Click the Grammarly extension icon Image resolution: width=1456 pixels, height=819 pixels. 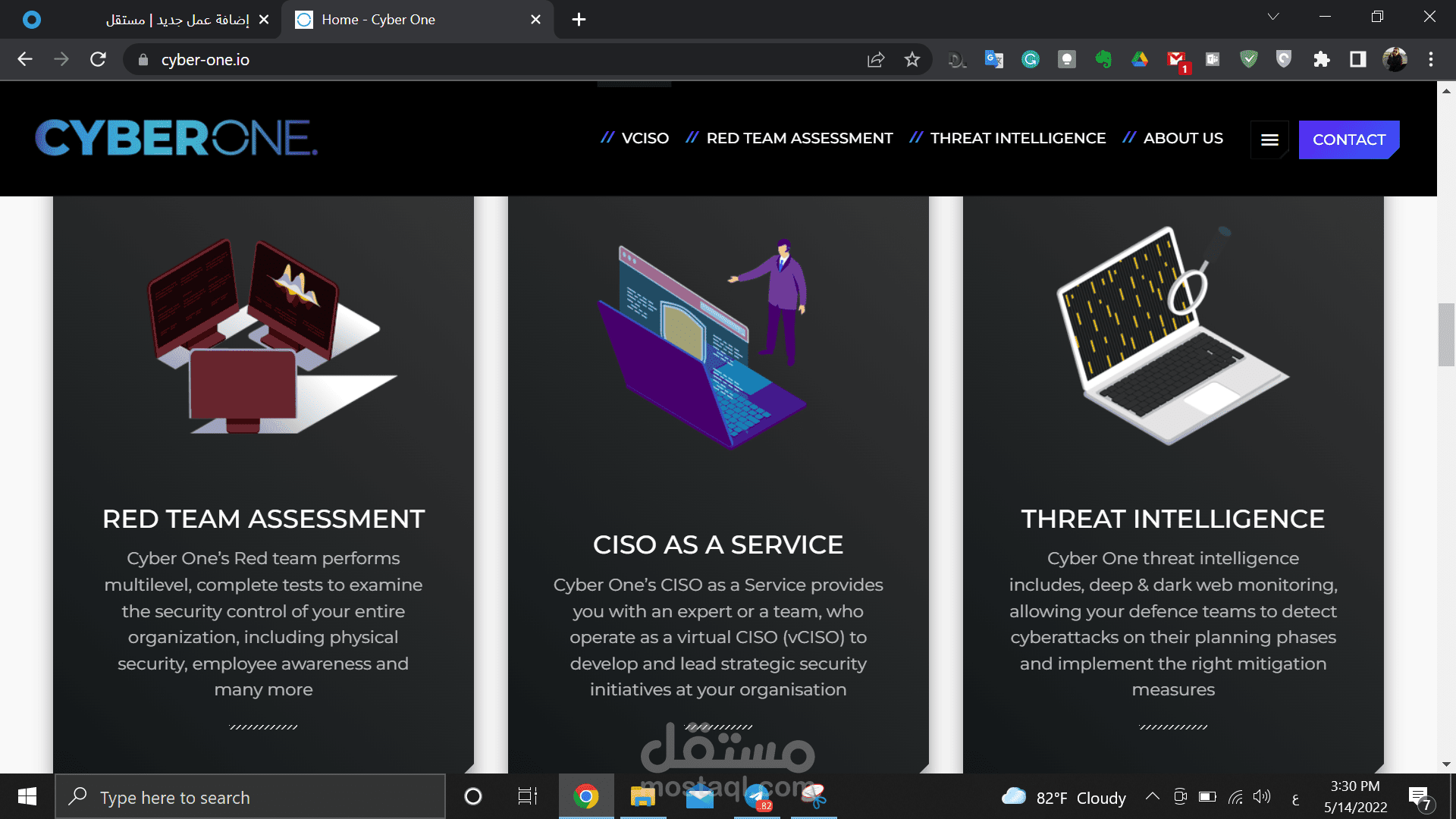[1030, 59]
